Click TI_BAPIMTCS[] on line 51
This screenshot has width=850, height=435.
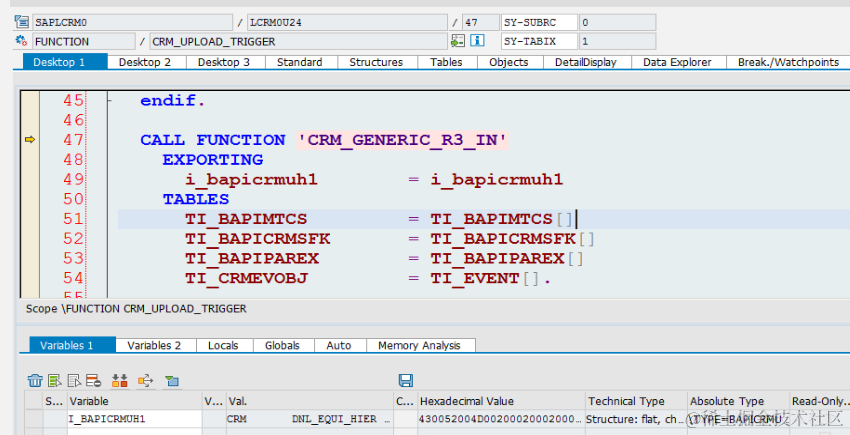(x=501, y=219)
